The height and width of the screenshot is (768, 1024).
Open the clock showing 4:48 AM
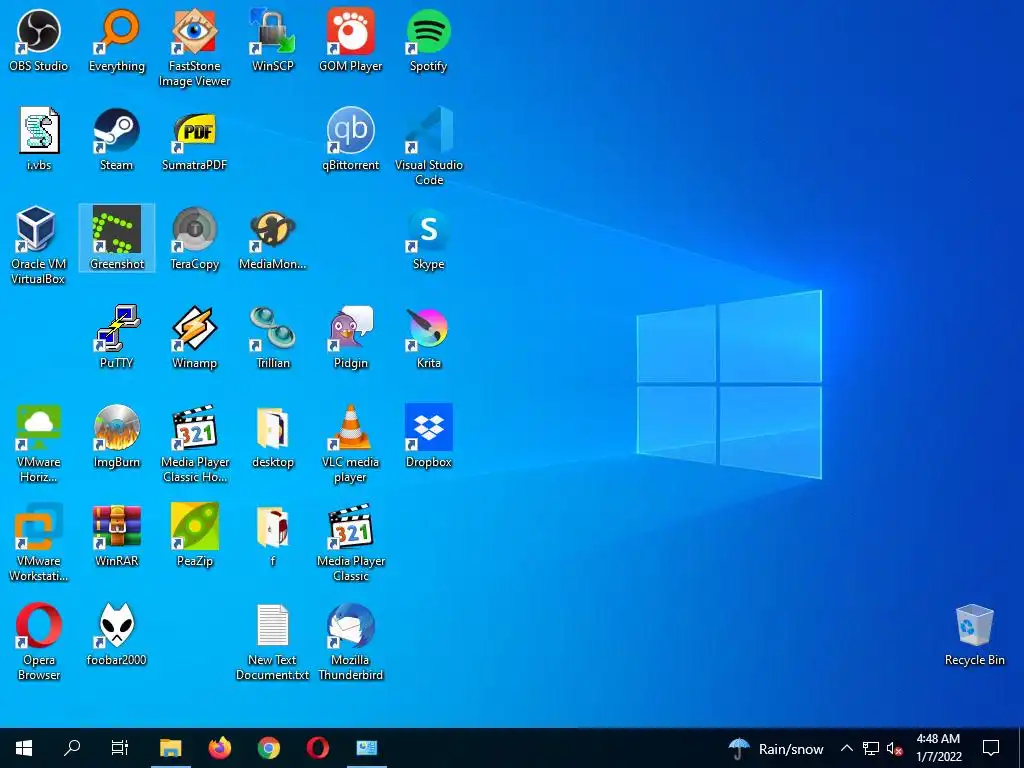pos(938,748)
